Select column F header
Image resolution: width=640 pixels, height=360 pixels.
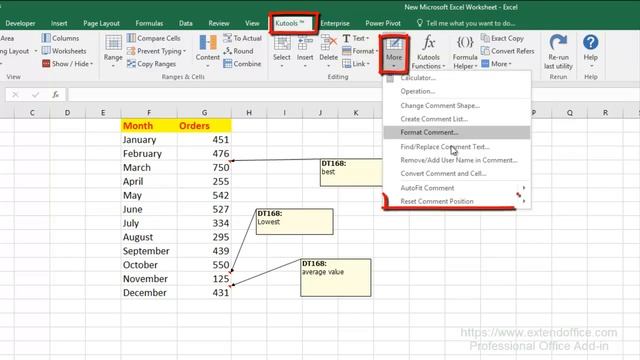tap(149, 113)
